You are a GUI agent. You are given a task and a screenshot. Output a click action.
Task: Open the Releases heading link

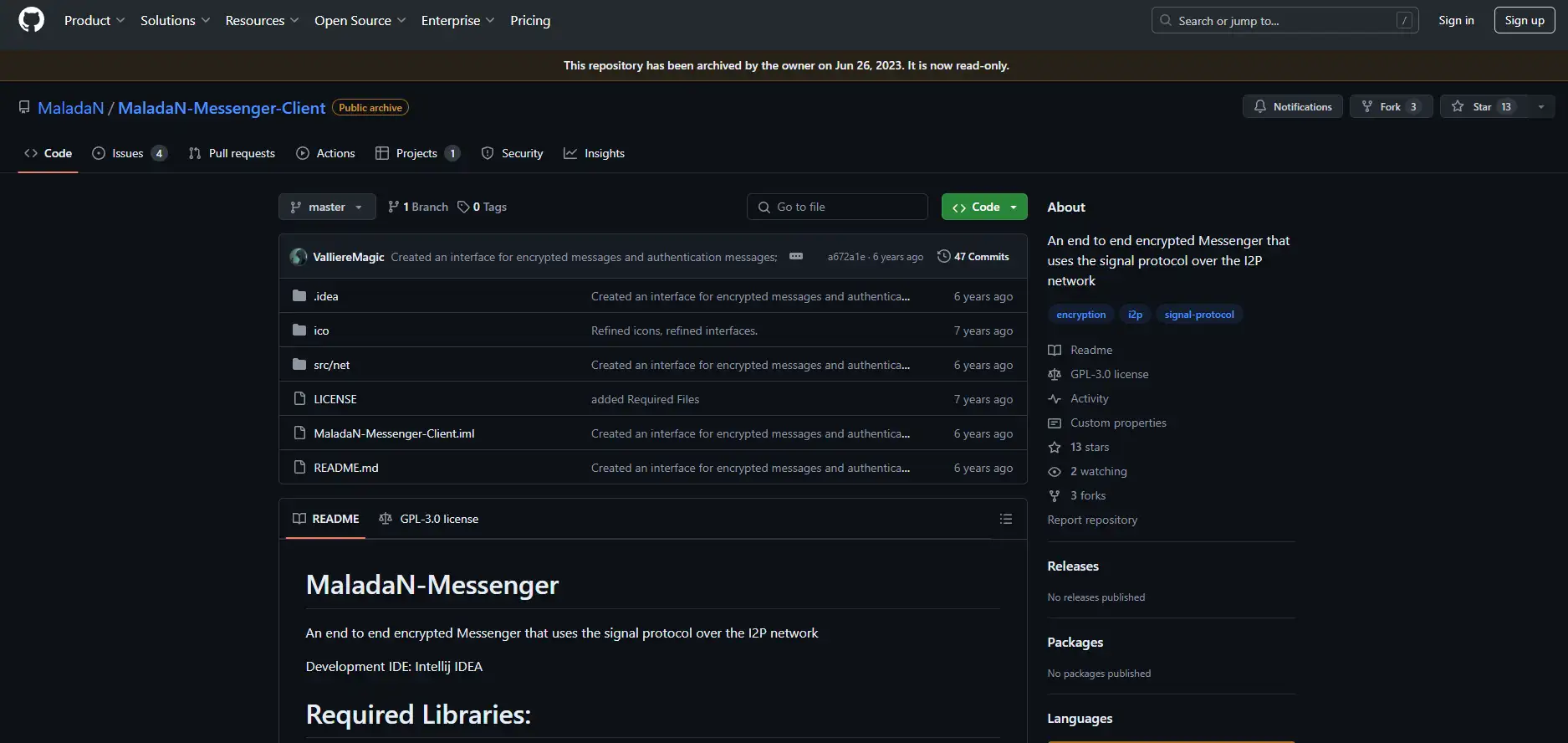(x=1073, y=566)
